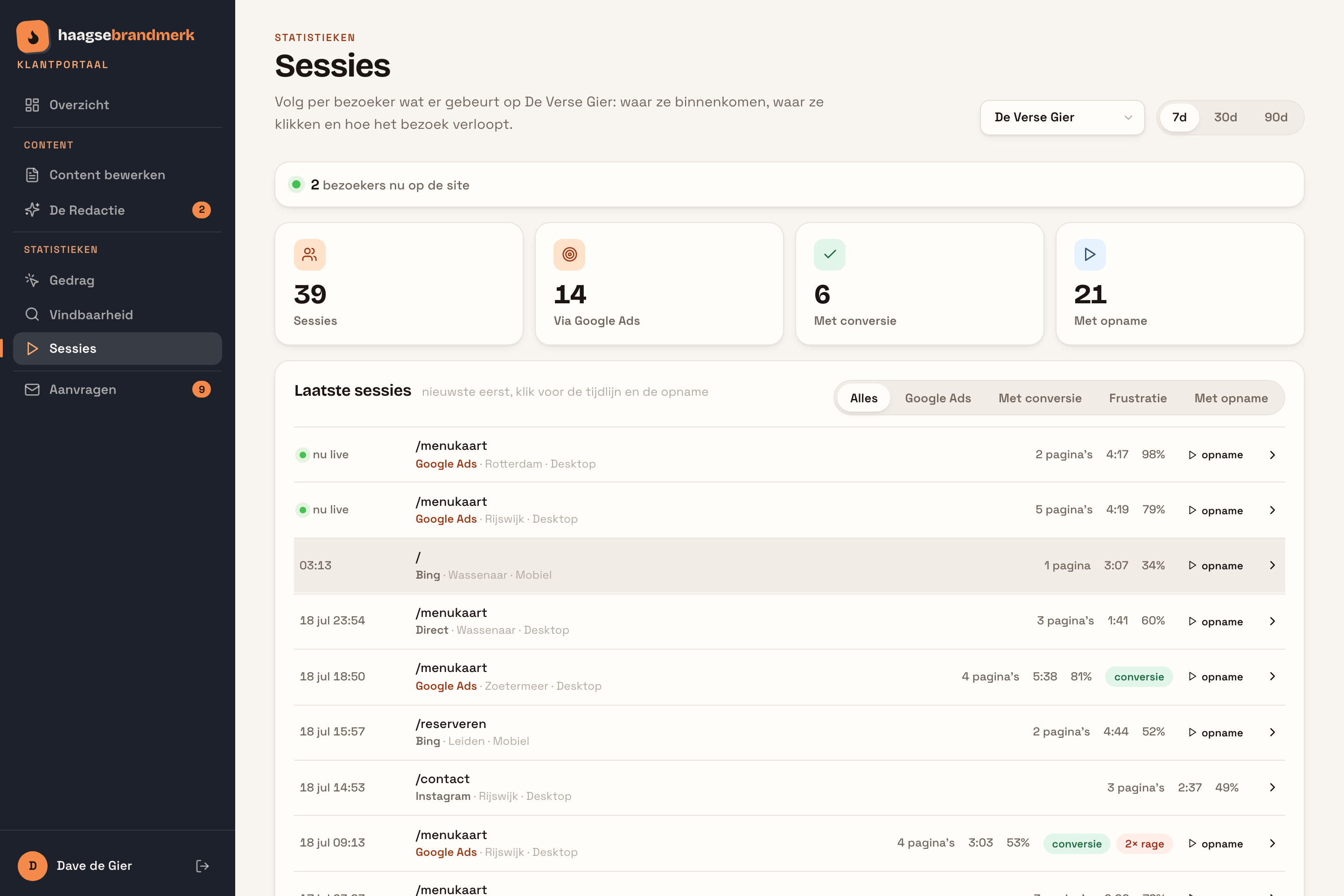The image size is (1344, 896).
Task: Open Vindbaarheid statistics
Action: pyautogui.click(x=117, y=314)
